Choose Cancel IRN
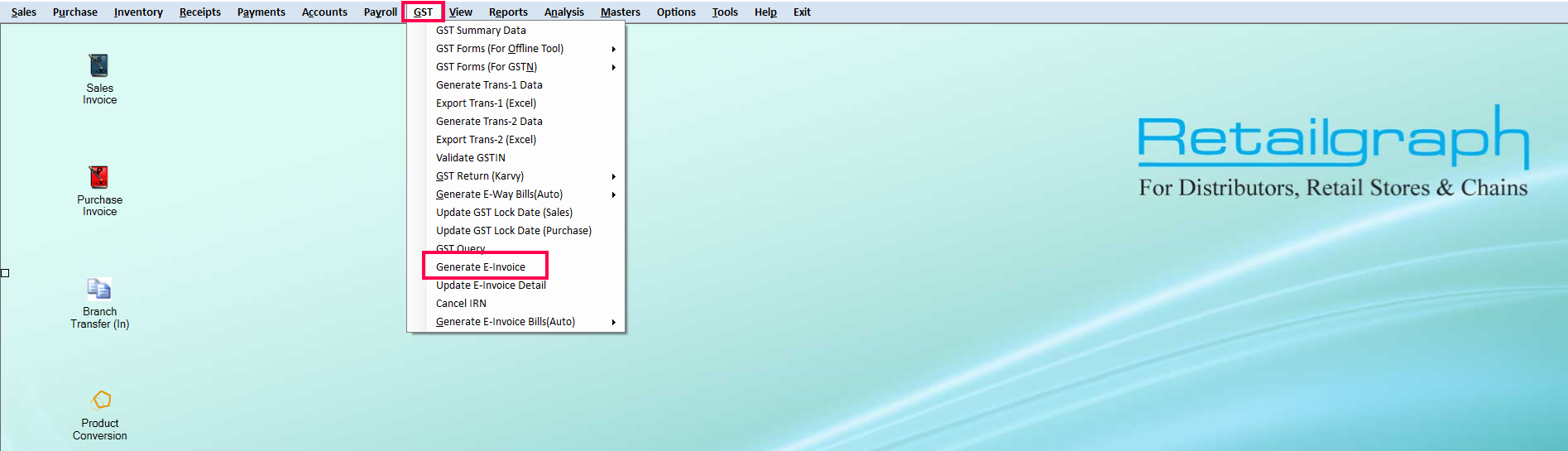 coord(515,304)
